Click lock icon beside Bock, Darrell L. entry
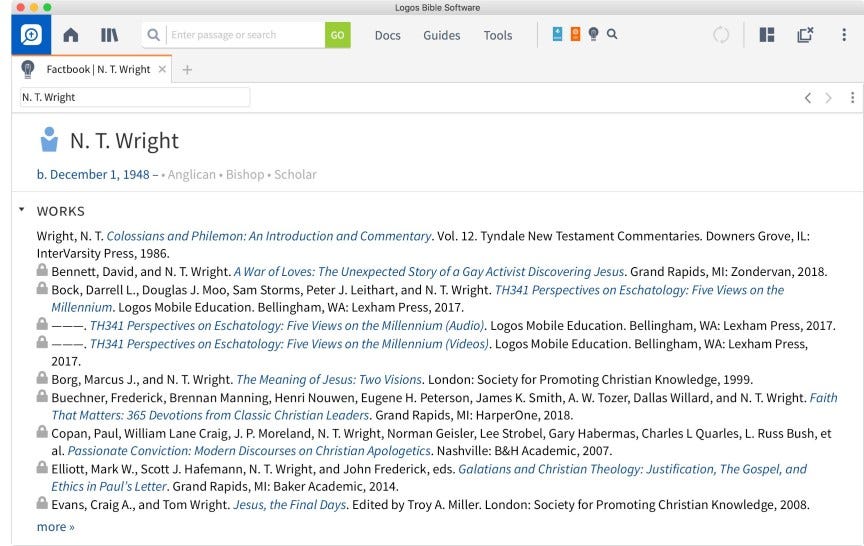 click(x=42, y=288)
